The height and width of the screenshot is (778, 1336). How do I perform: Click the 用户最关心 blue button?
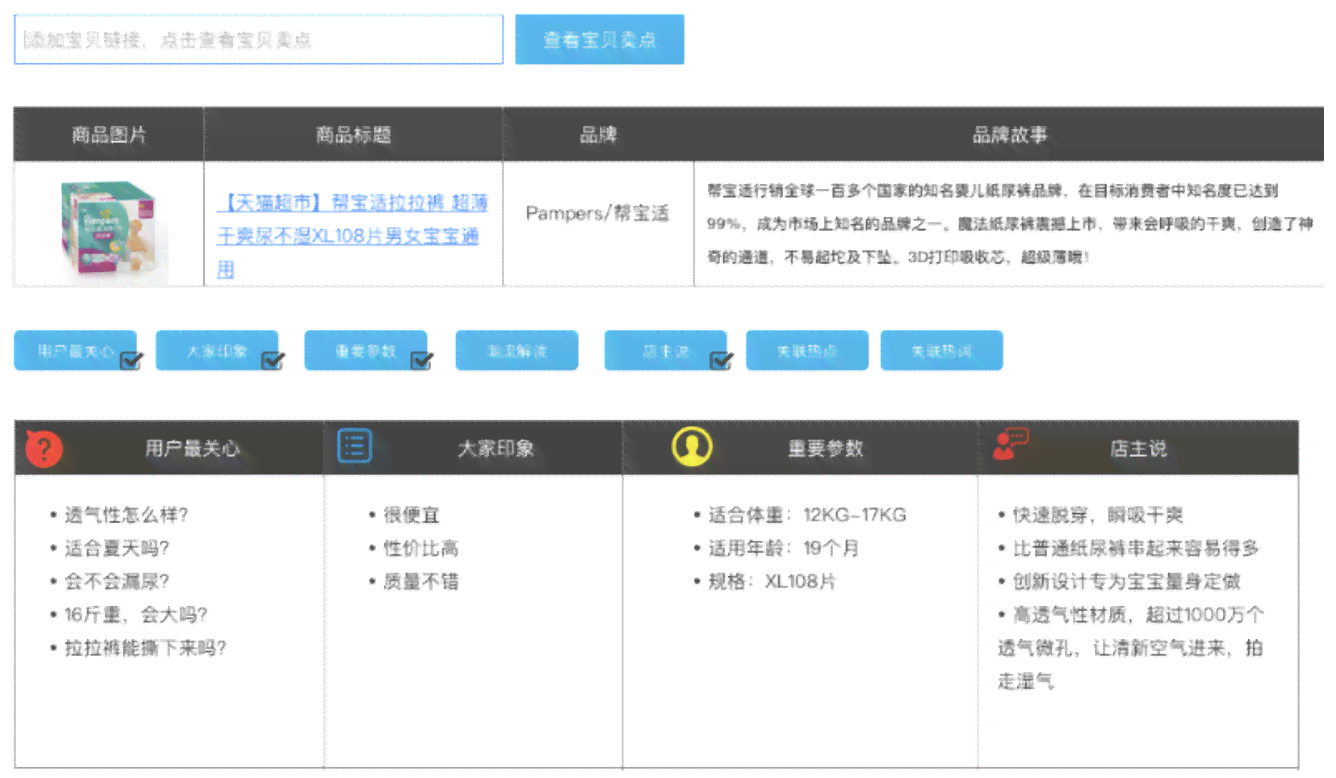tap(75, 351)
